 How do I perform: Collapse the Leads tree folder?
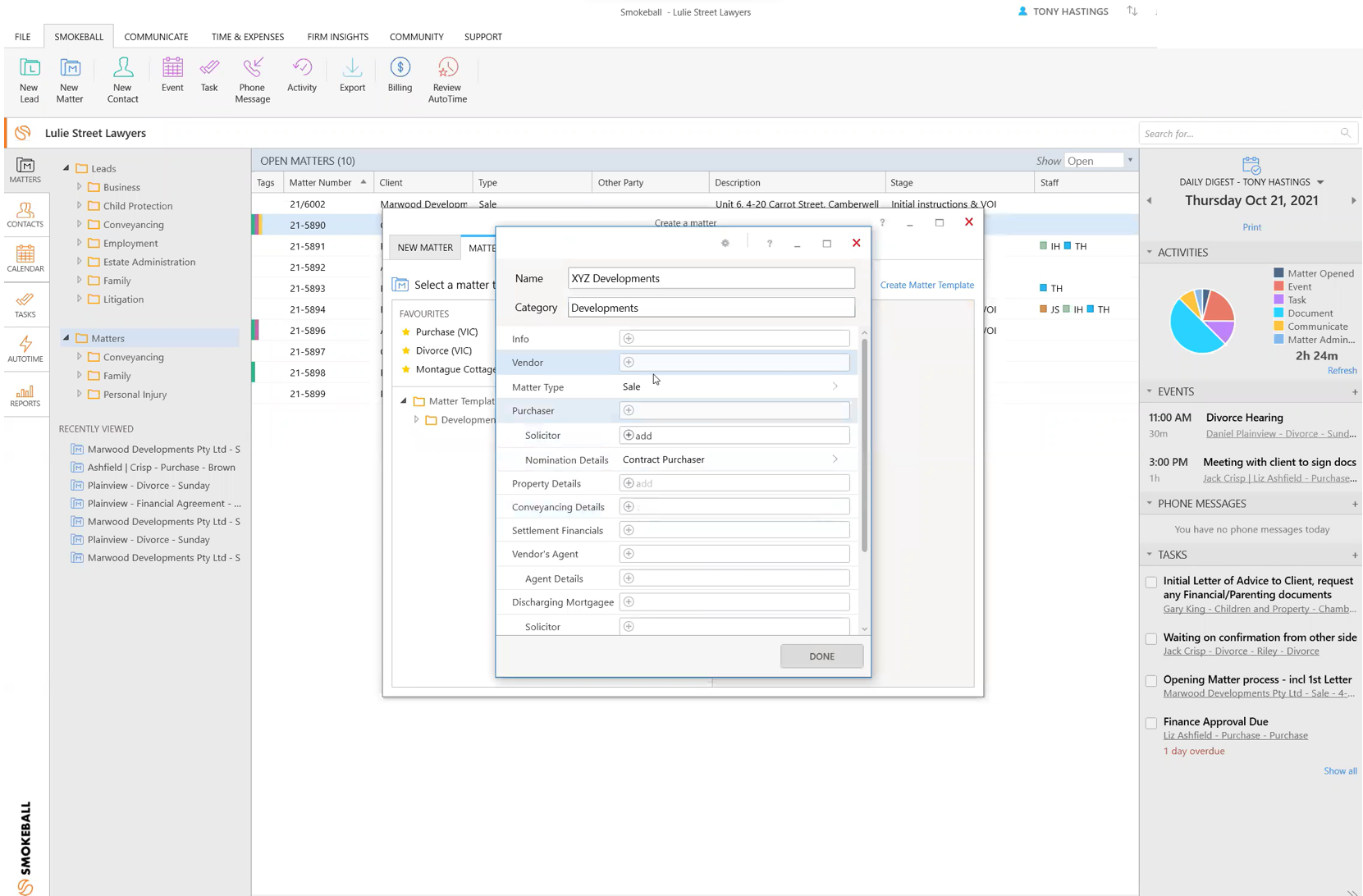coord(66,168)
